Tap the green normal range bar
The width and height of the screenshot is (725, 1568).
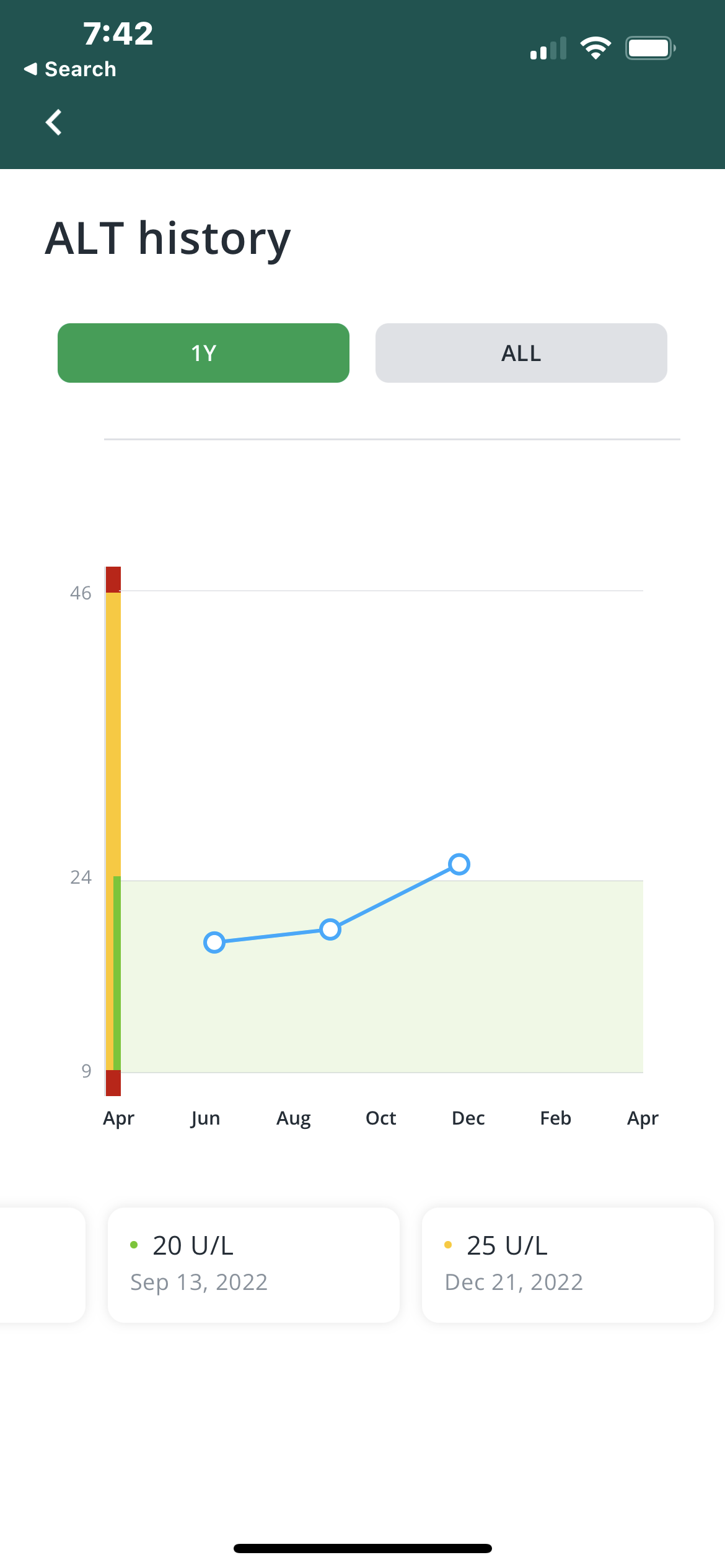(117, 973)
